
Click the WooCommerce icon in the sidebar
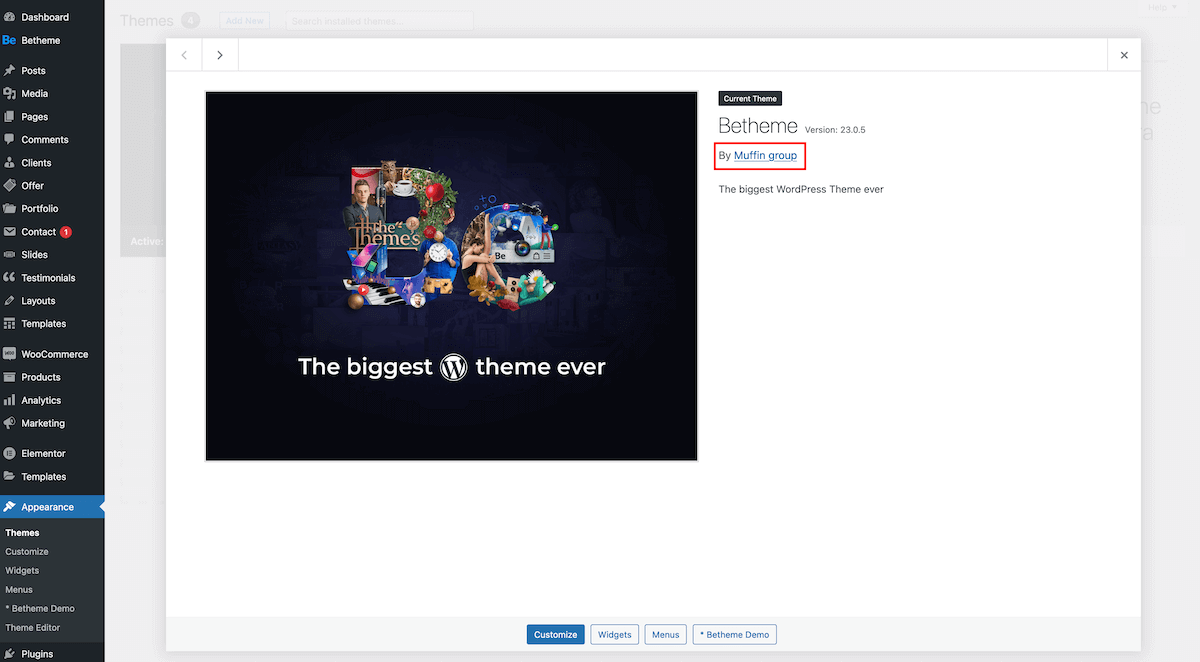click(x=9, y=354)
